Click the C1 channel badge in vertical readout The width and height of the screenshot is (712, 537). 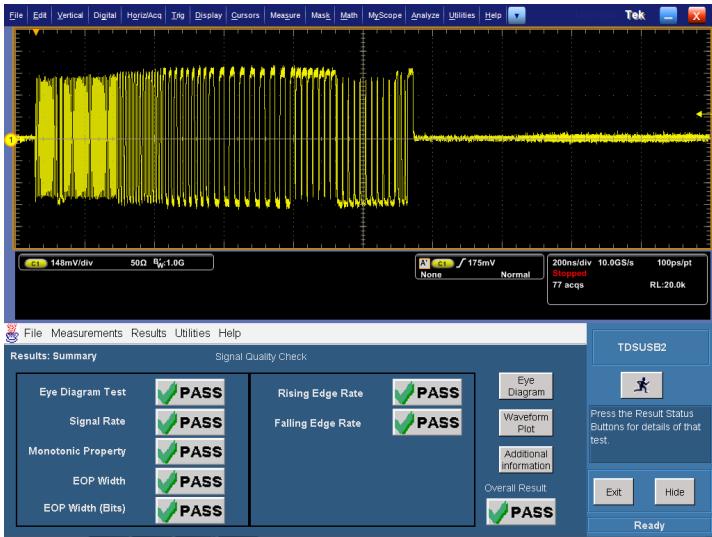tap(35, 263)
